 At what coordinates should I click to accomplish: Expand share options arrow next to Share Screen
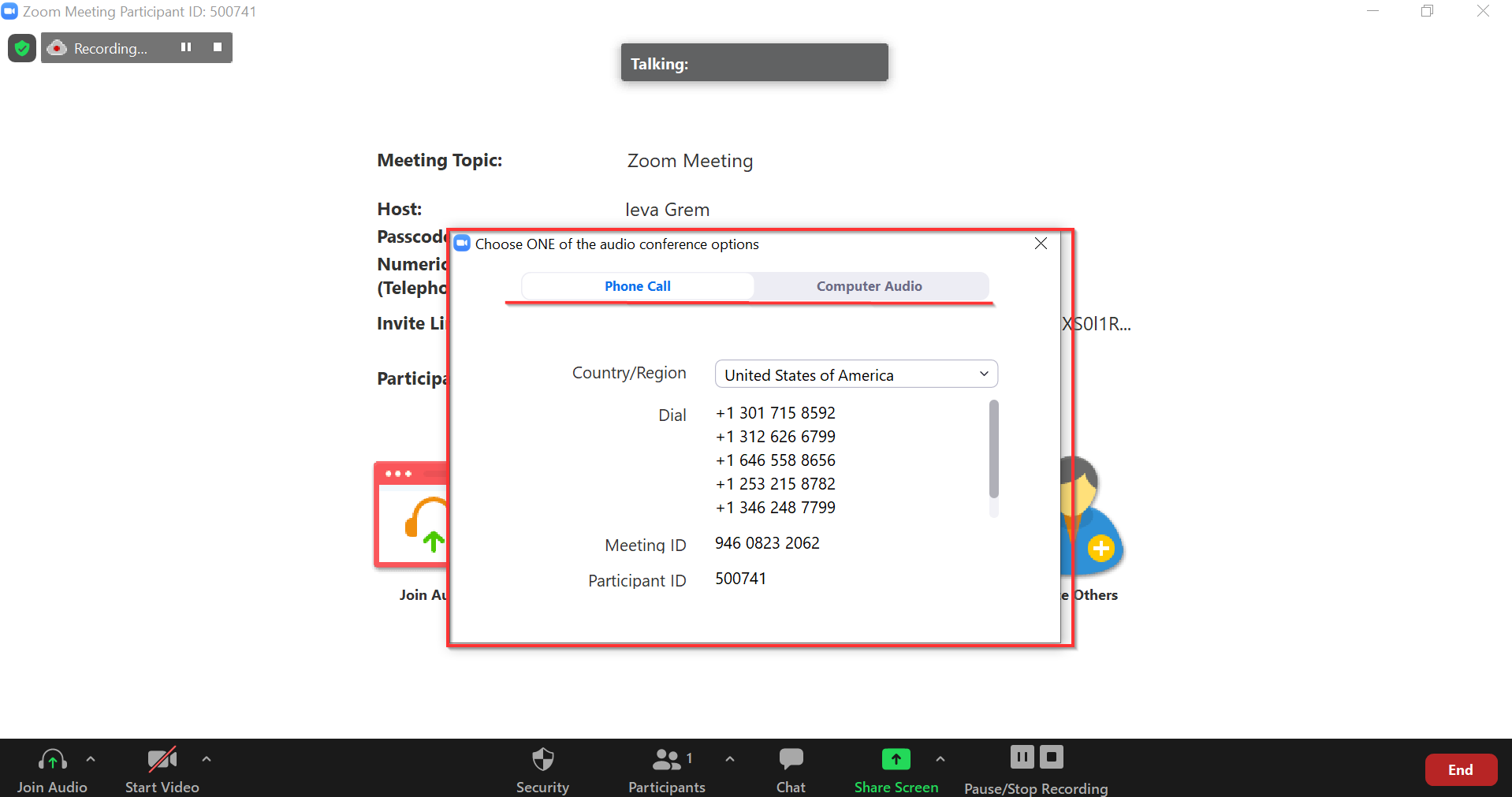[940, 759]
